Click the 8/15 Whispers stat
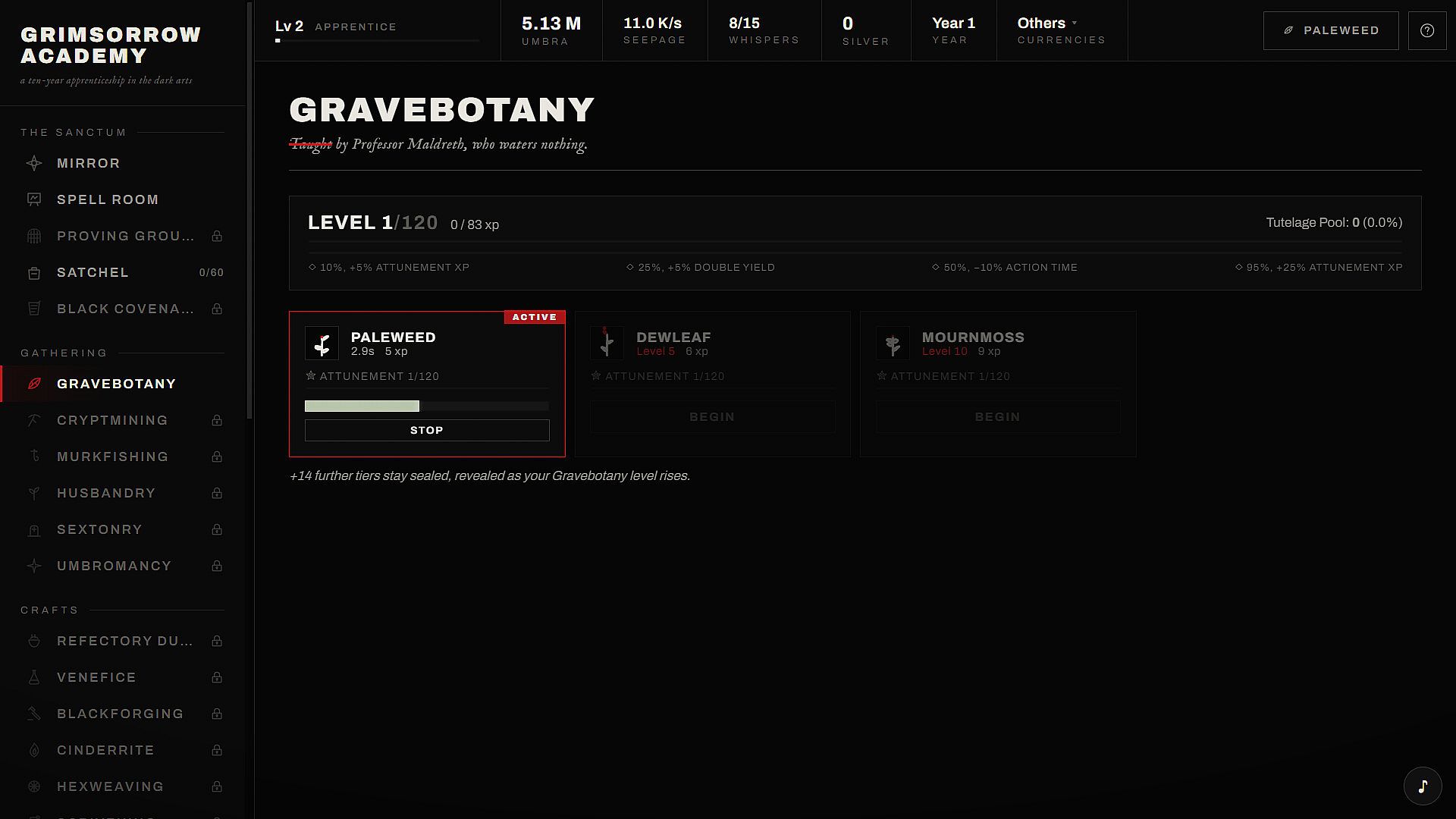The image size is (1456, 819). 764,30
